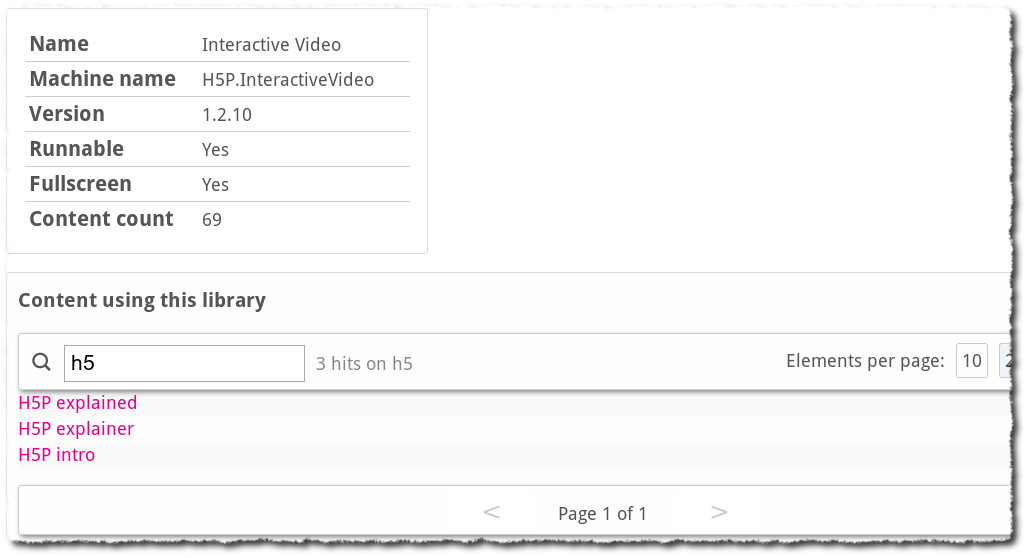Open the H5P explainer content link
Viewport: 1028px width, 558px height.
click(x=76, y=429)
